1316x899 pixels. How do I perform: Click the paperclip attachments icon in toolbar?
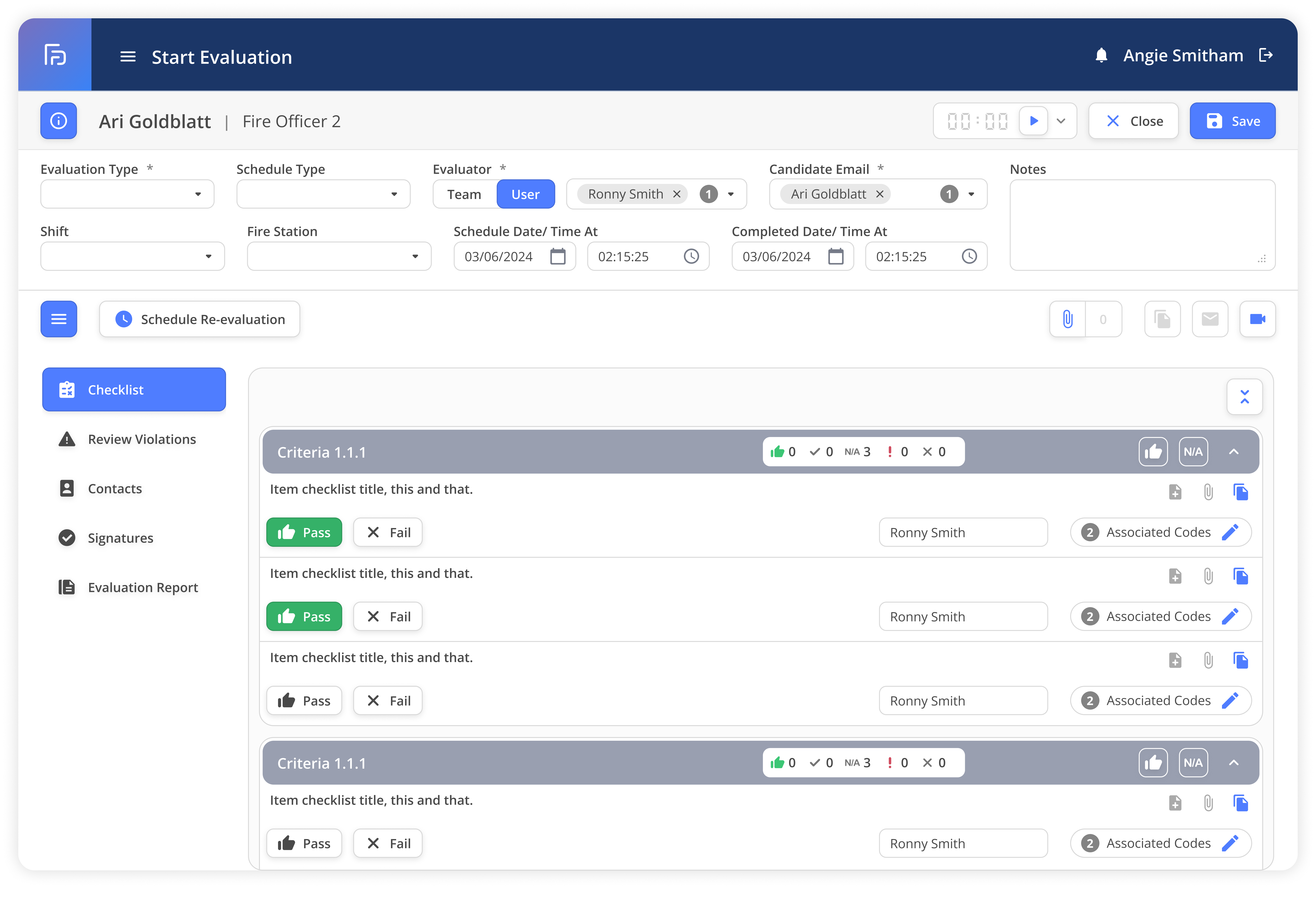tap(1067, 319)
